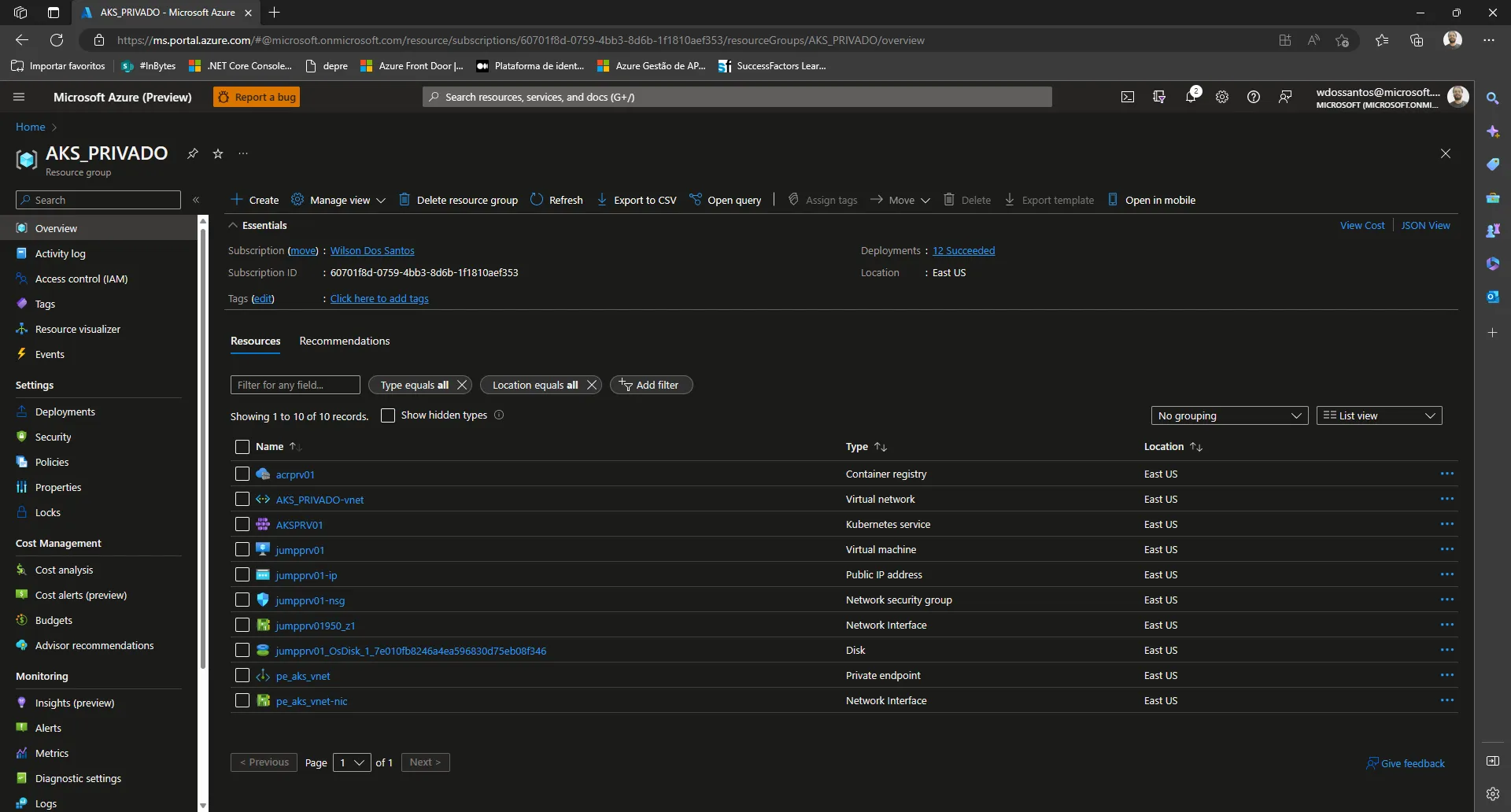Reload the browser page
The width and height of the screenshot is (1511, 812).
pyautogui.click(x=57, y=40)
